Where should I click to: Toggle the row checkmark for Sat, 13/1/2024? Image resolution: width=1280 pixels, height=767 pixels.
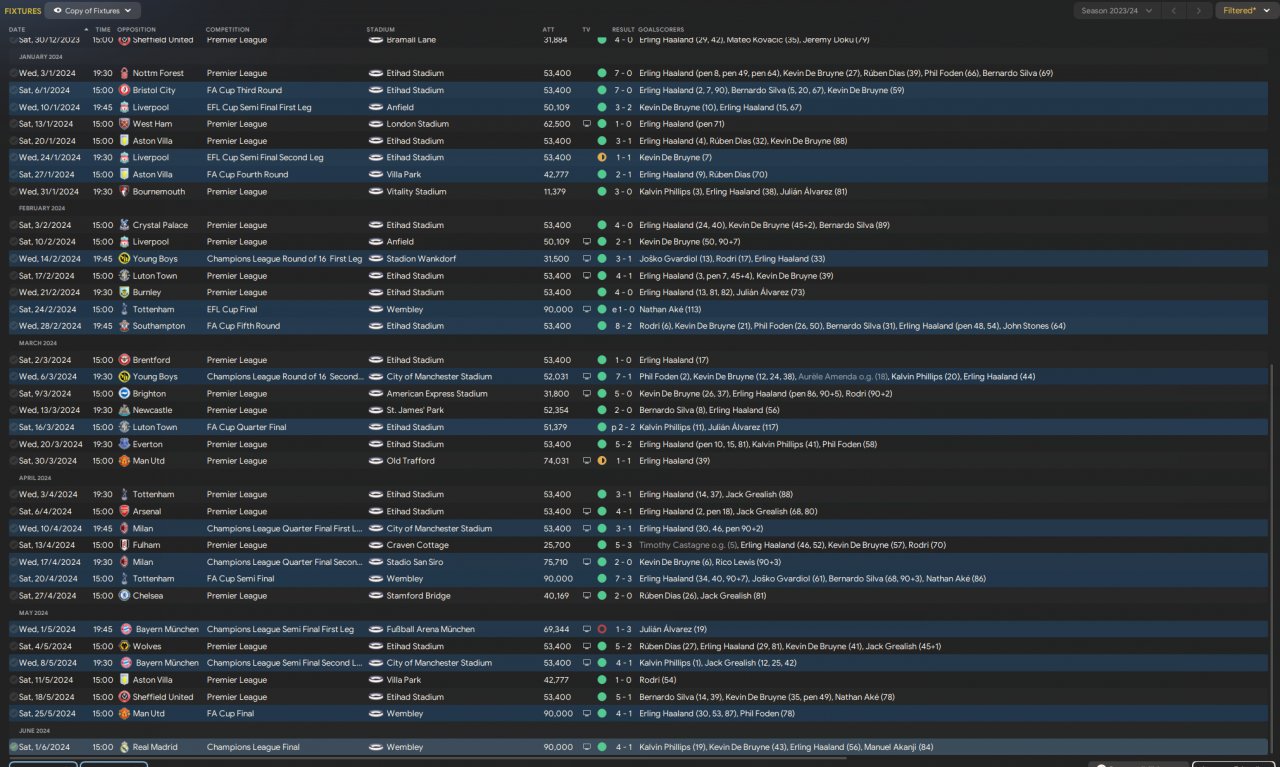(14, 124)
